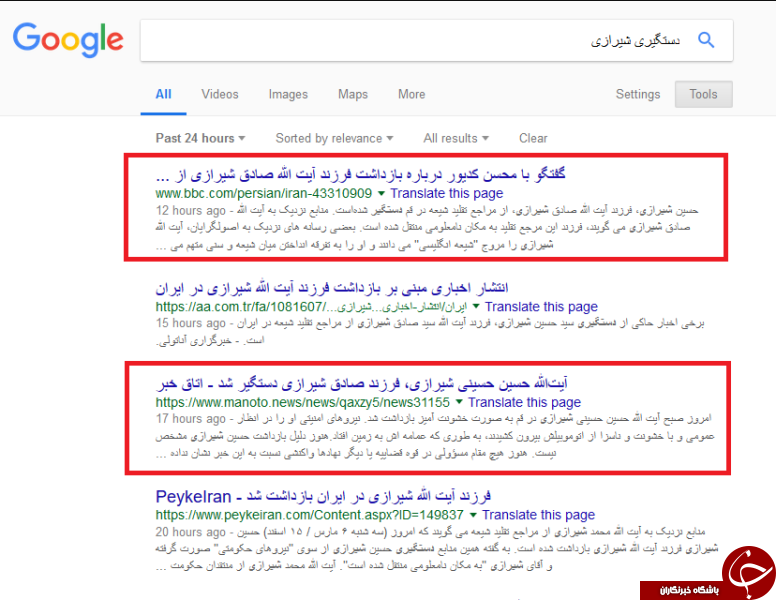Click the manoto.news/news/qaxzy5/news31155 URL

302,402
